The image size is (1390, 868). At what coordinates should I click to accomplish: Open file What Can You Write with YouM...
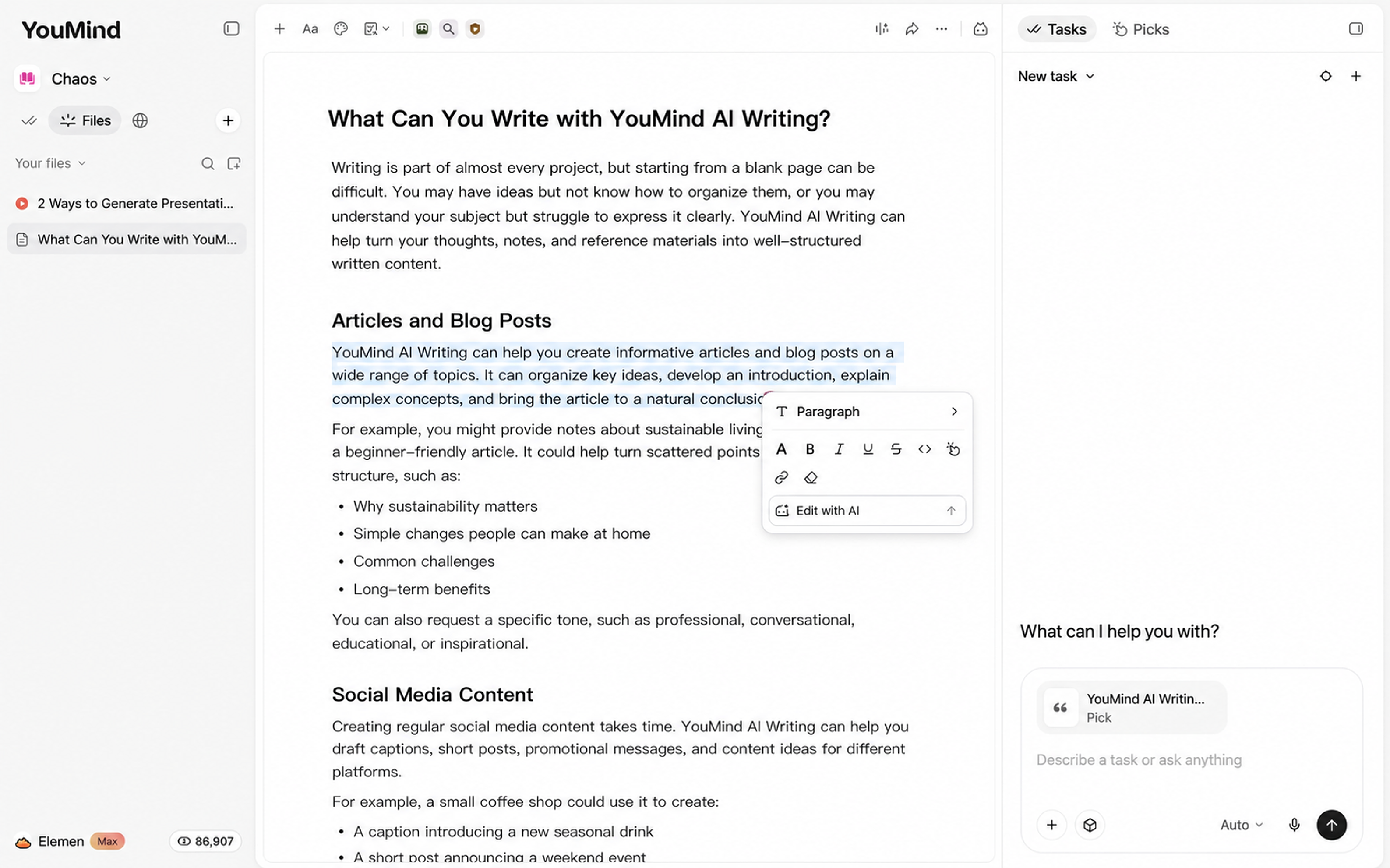click(127, 240)
